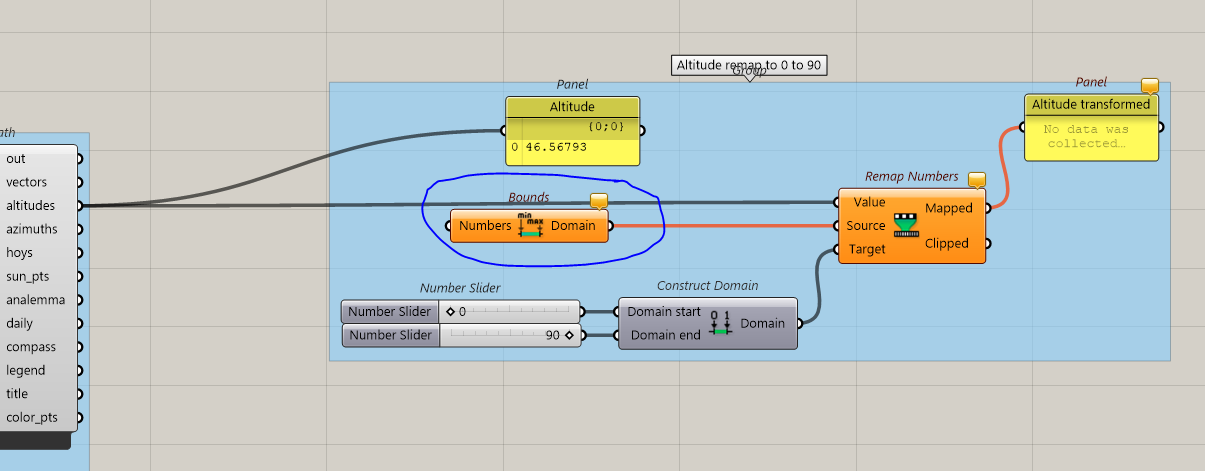Click the output grip of Altitude transformed panel
The width and height of the screenshot is (1205, 471).
pos(1162,127)
